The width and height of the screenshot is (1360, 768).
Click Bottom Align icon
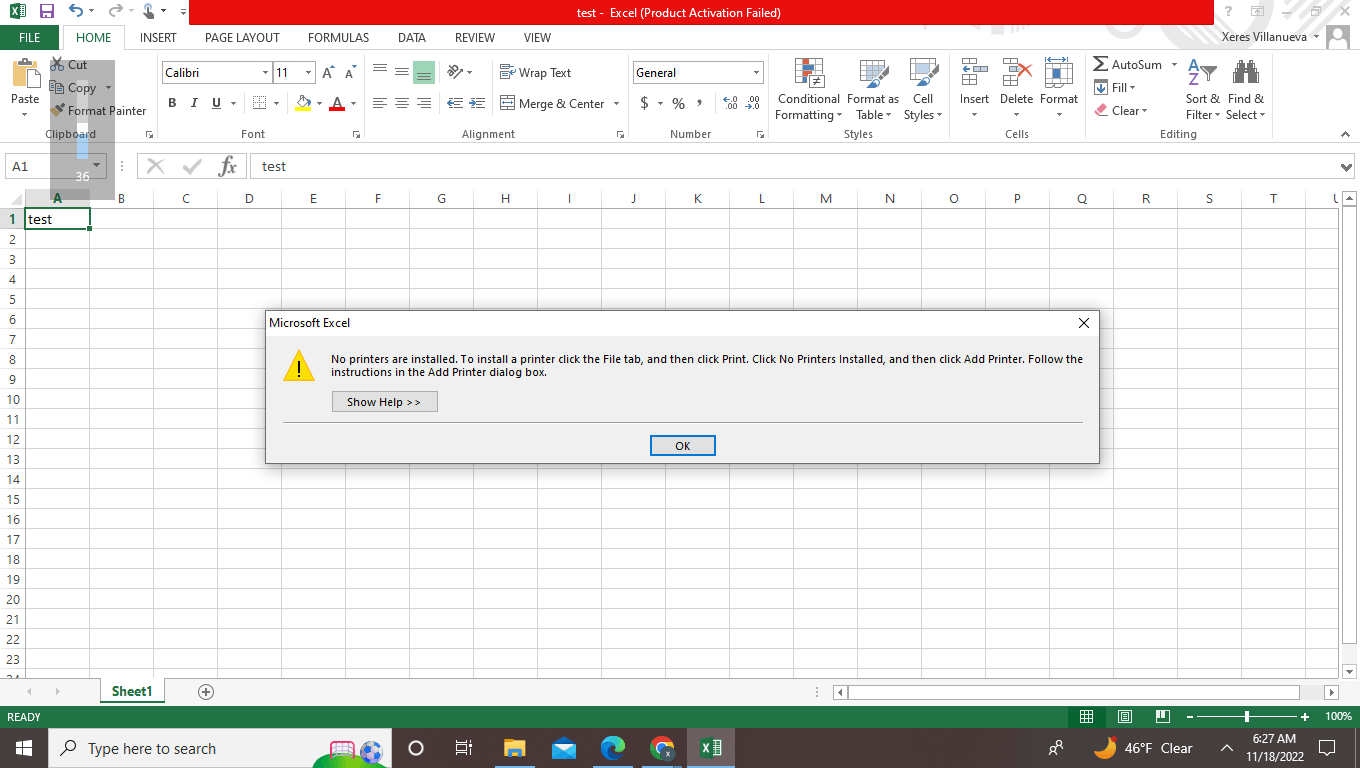(x=424, y=72)
